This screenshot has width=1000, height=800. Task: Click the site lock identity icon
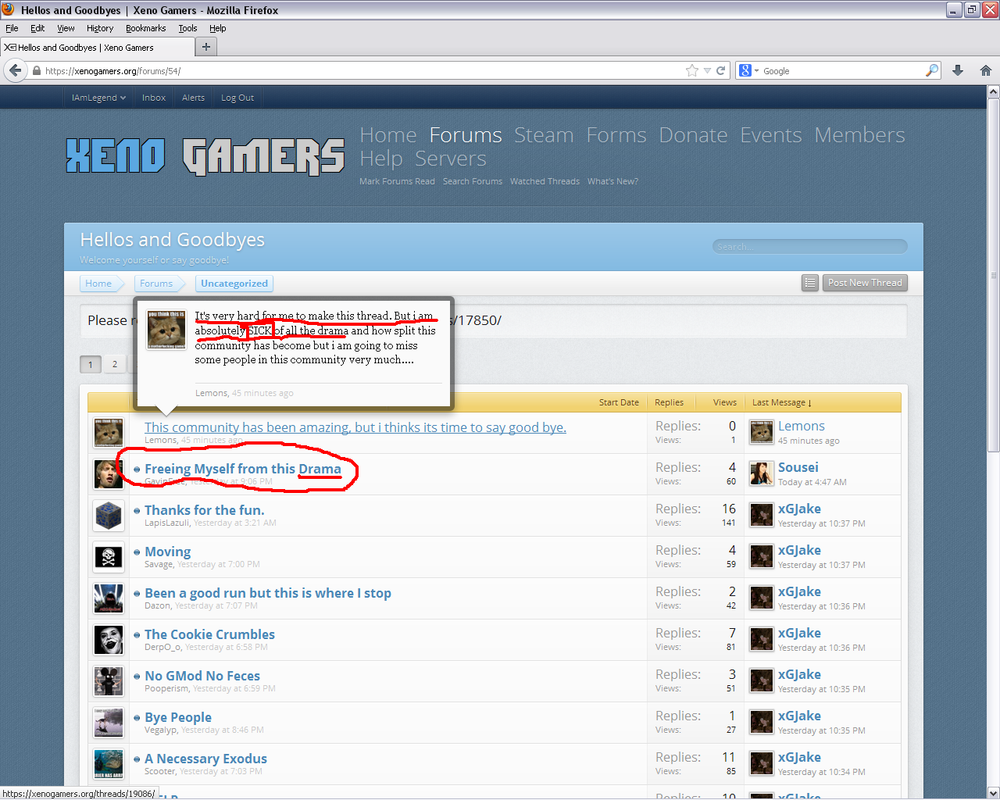point(37,71)
